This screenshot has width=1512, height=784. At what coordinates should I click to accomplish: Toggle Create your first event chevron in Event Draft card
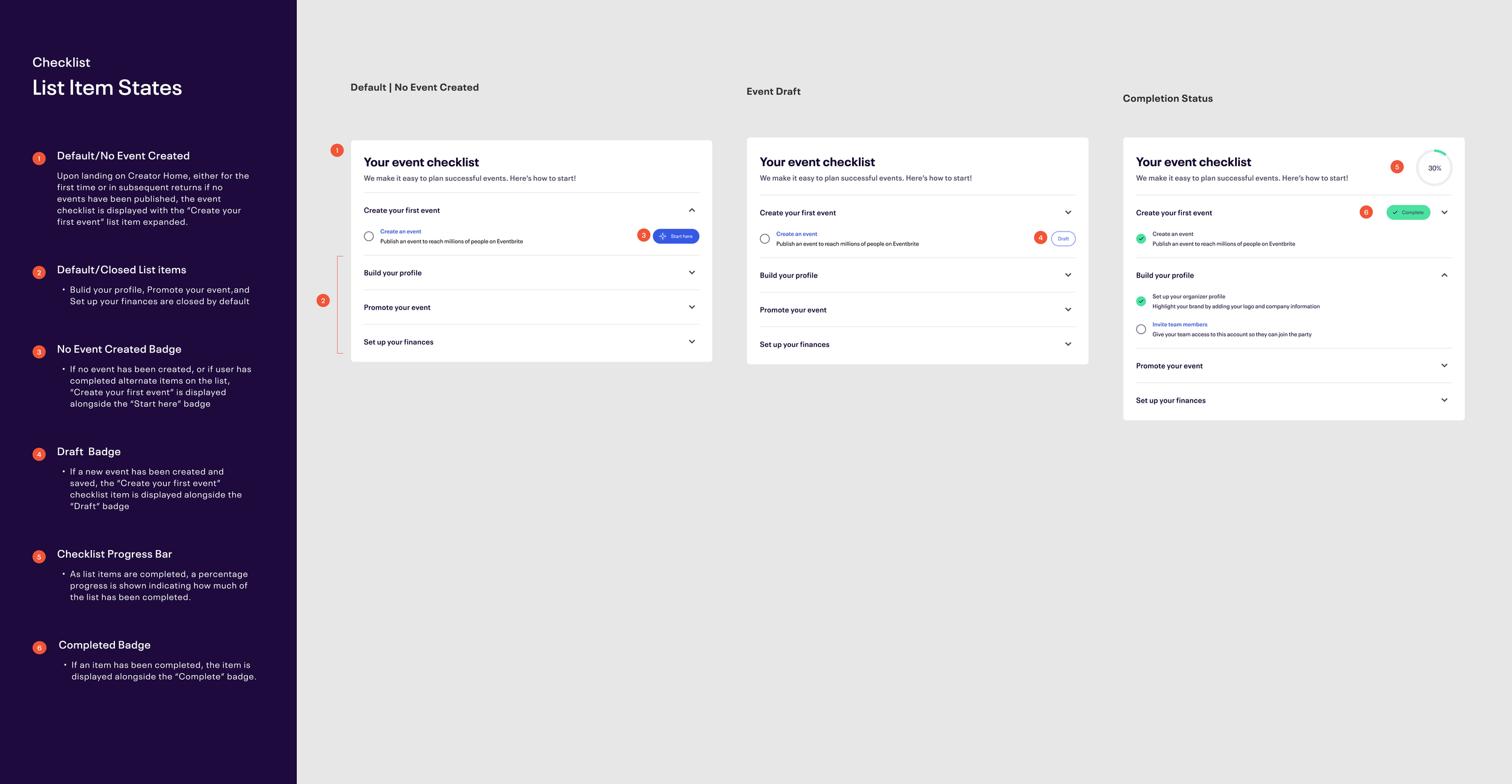click(x=1068, y=213)
